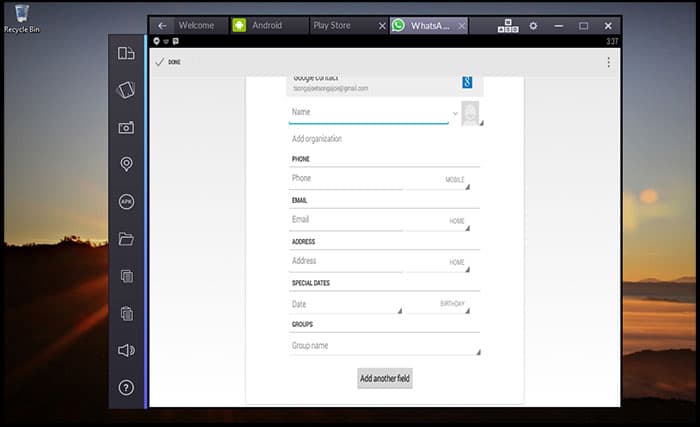The width and height of the screenshot is (700, 427).
Task: Click the location icon in the Android status bar
Action: point(156,41)
